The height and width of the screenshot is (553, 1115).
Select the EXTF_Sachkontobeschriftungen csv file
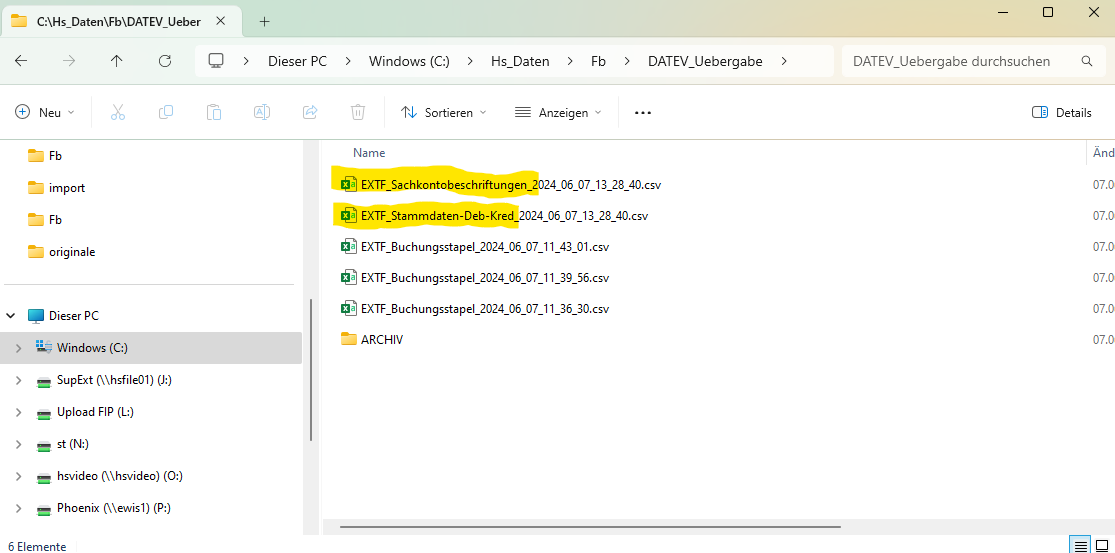coord(510,184)
